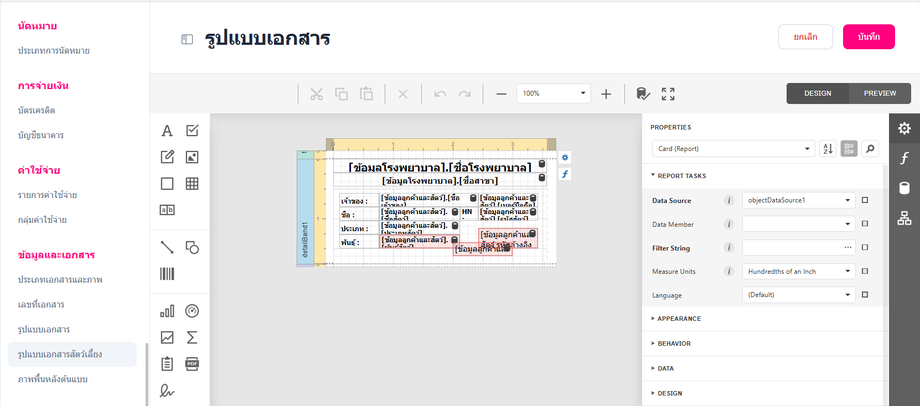Select the PDF Content toolbox control
The image size is (920, 406).
pos(192,364)
